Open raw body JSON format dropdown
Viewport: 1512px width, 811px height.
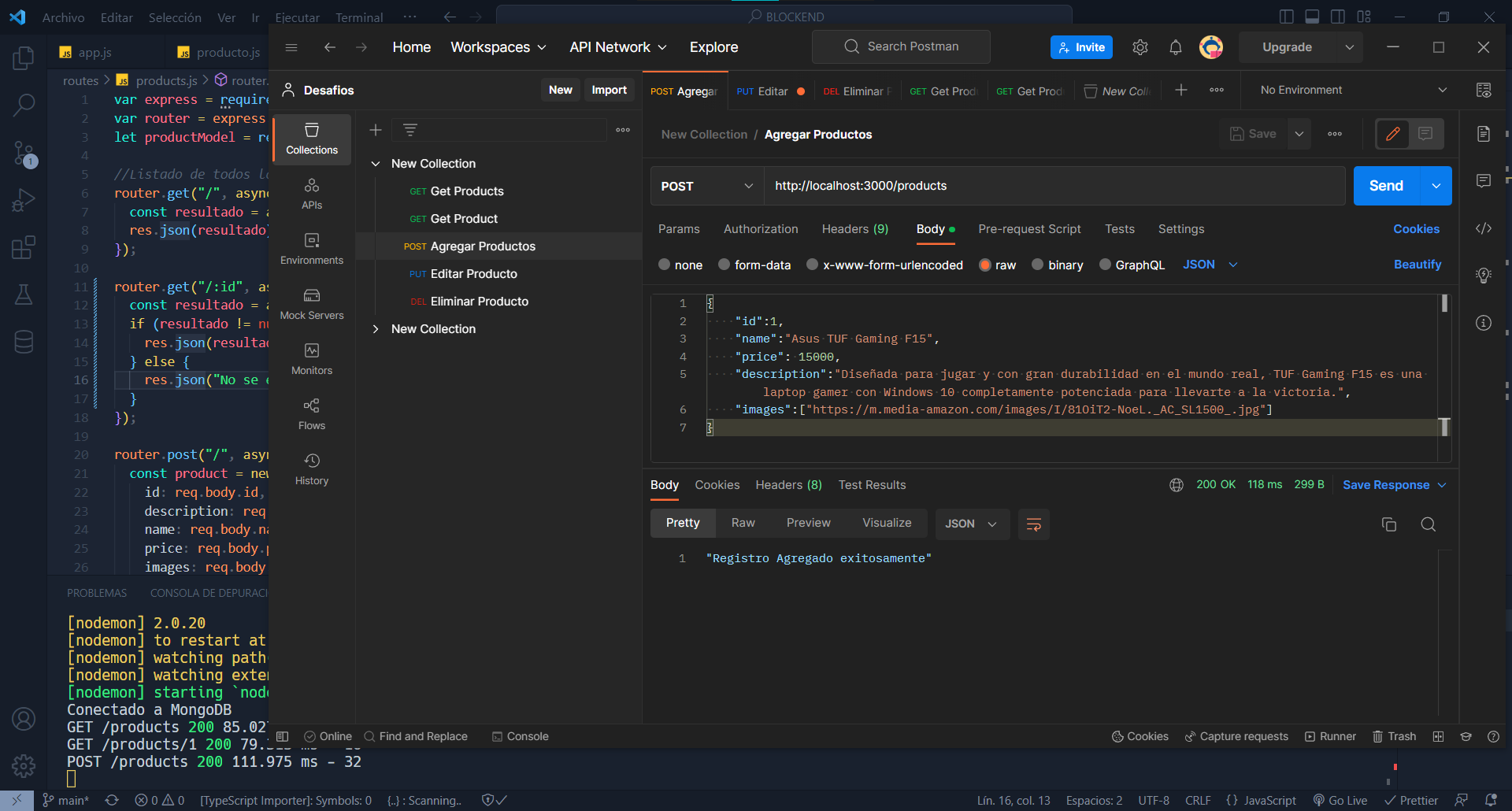tap(1210, 265)
